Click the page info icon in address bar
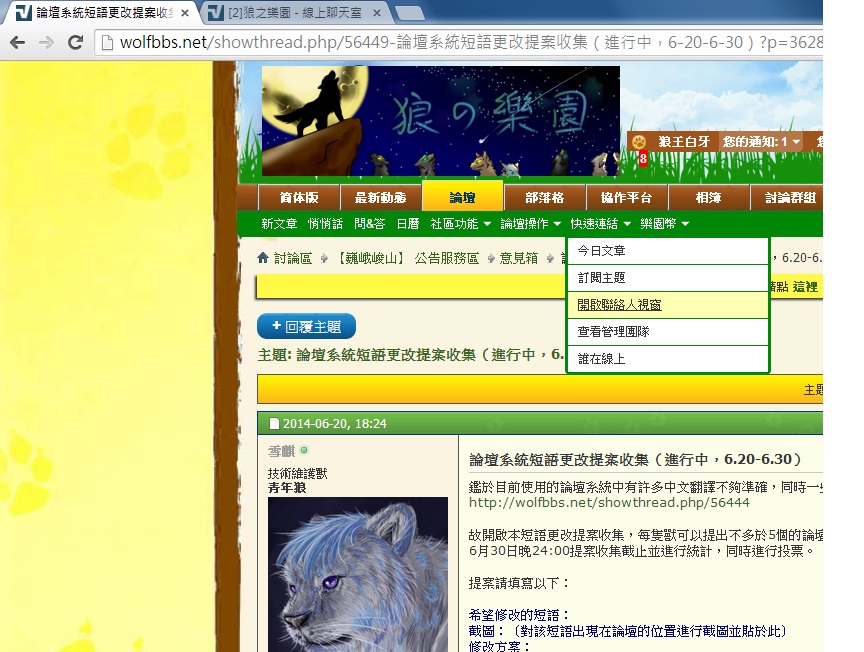The height and width of the screenshot is (652, 864). pos(107,42)
